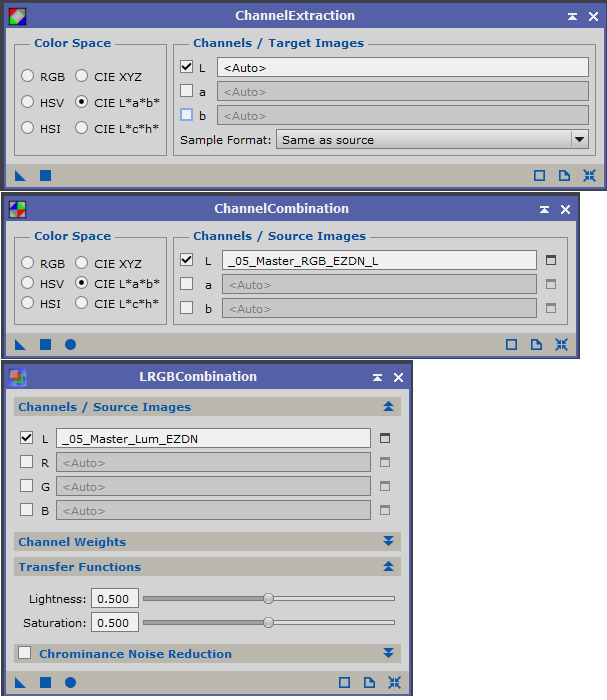
Task: Click L target image field in ChannelExtraction
Action: click(403, 67)
